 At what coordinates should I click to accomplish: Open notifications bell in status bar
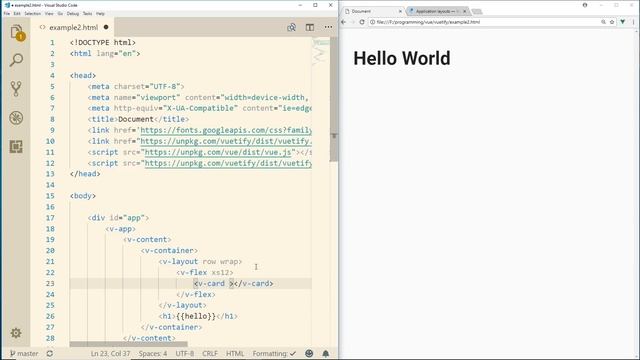[326, 353]
